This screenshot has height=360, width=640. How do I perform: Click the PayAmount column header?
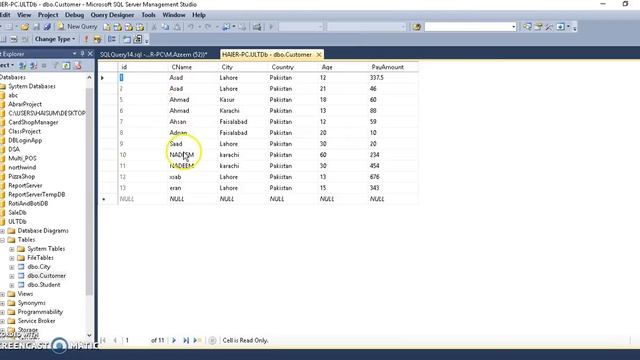[x=387, y=67]
